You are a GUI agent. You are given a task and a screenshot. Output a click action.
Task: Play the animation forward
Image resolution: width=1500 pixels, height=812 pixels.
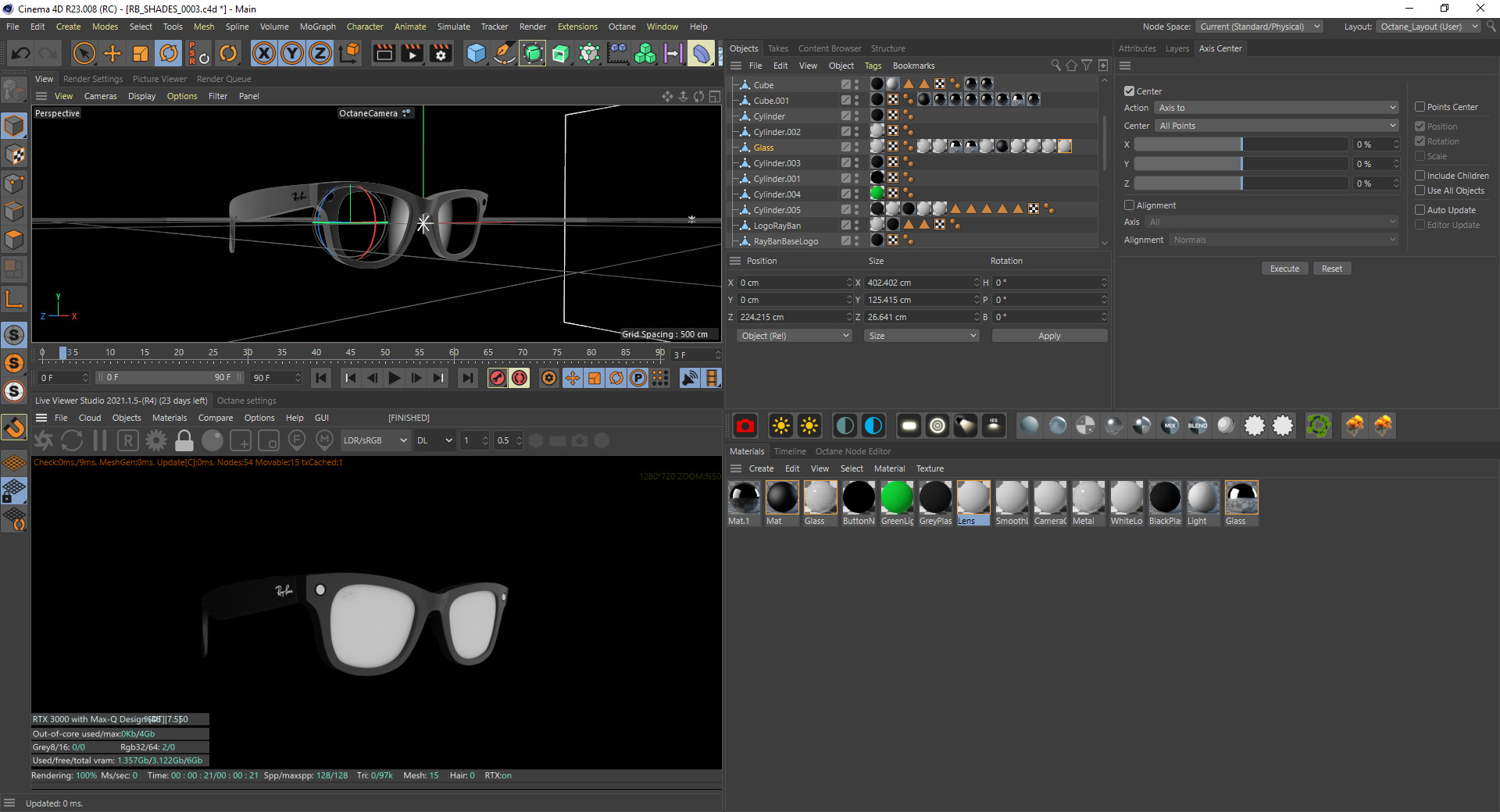point(395,378)
